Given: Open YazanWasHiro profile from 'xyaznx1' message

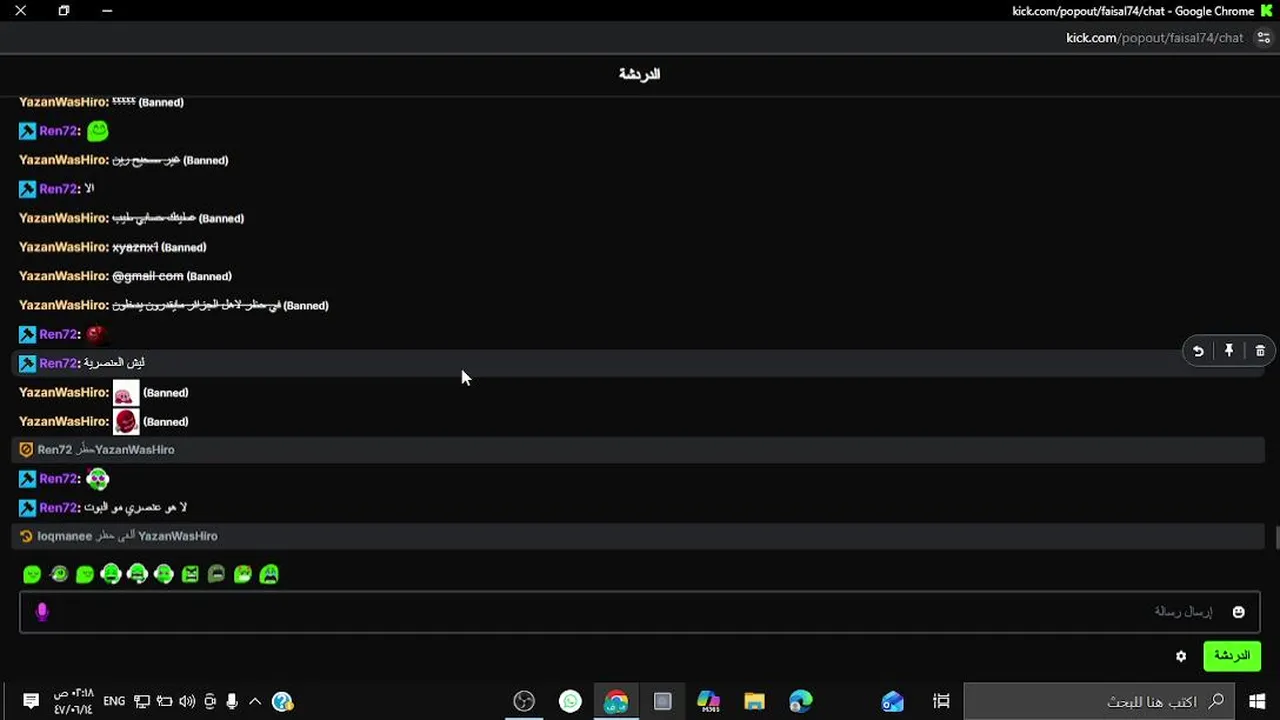Looking at the screenshot, I should [x=62, y=247].
